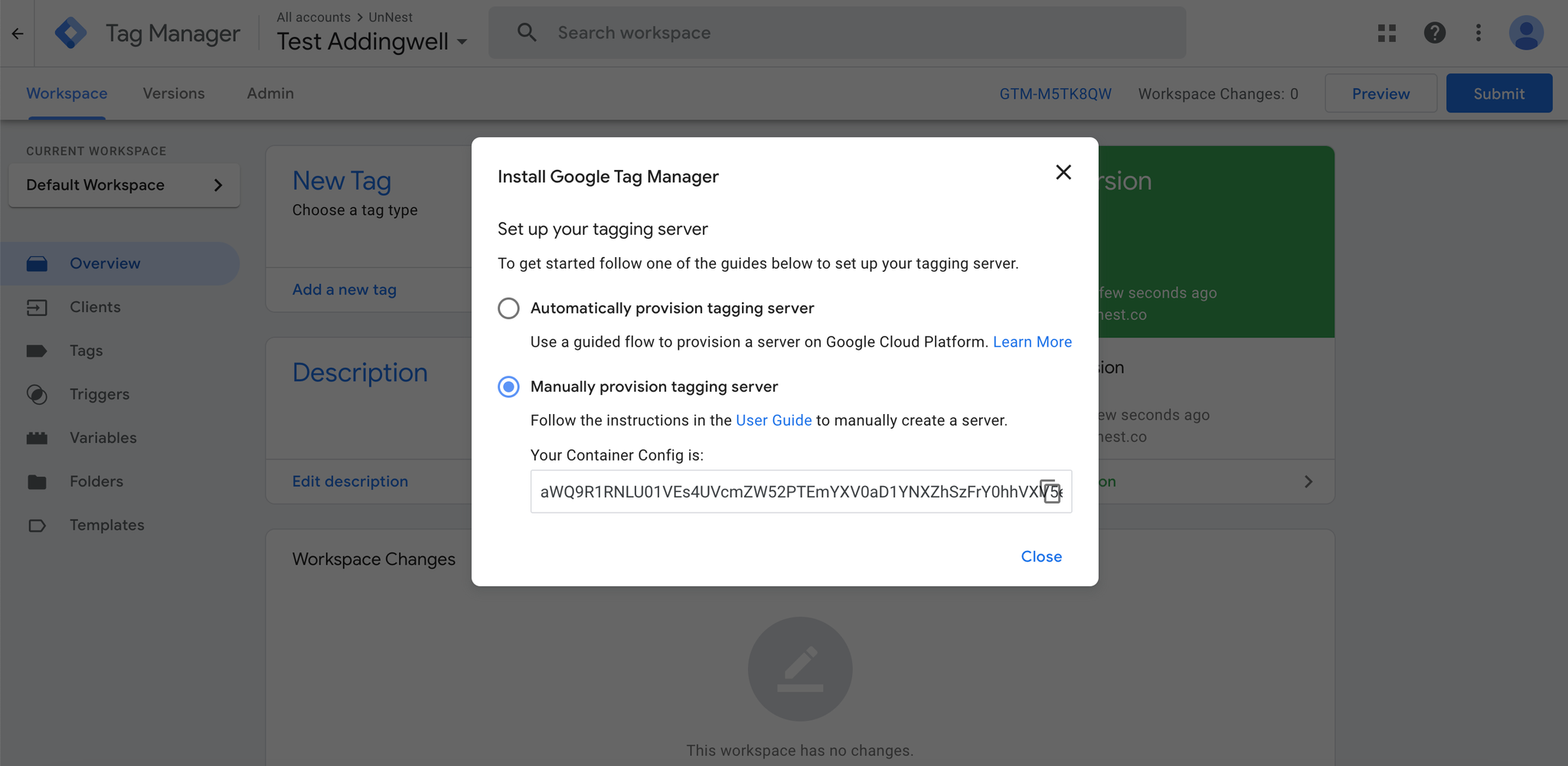Switch to the Admin tab

point(270,93)
